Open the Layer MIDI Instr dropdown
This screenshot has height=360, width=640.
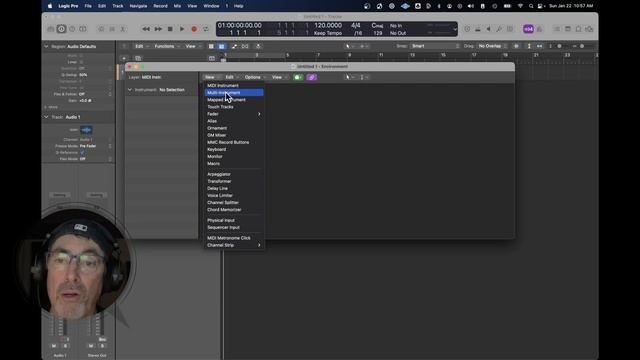[151, 77]
